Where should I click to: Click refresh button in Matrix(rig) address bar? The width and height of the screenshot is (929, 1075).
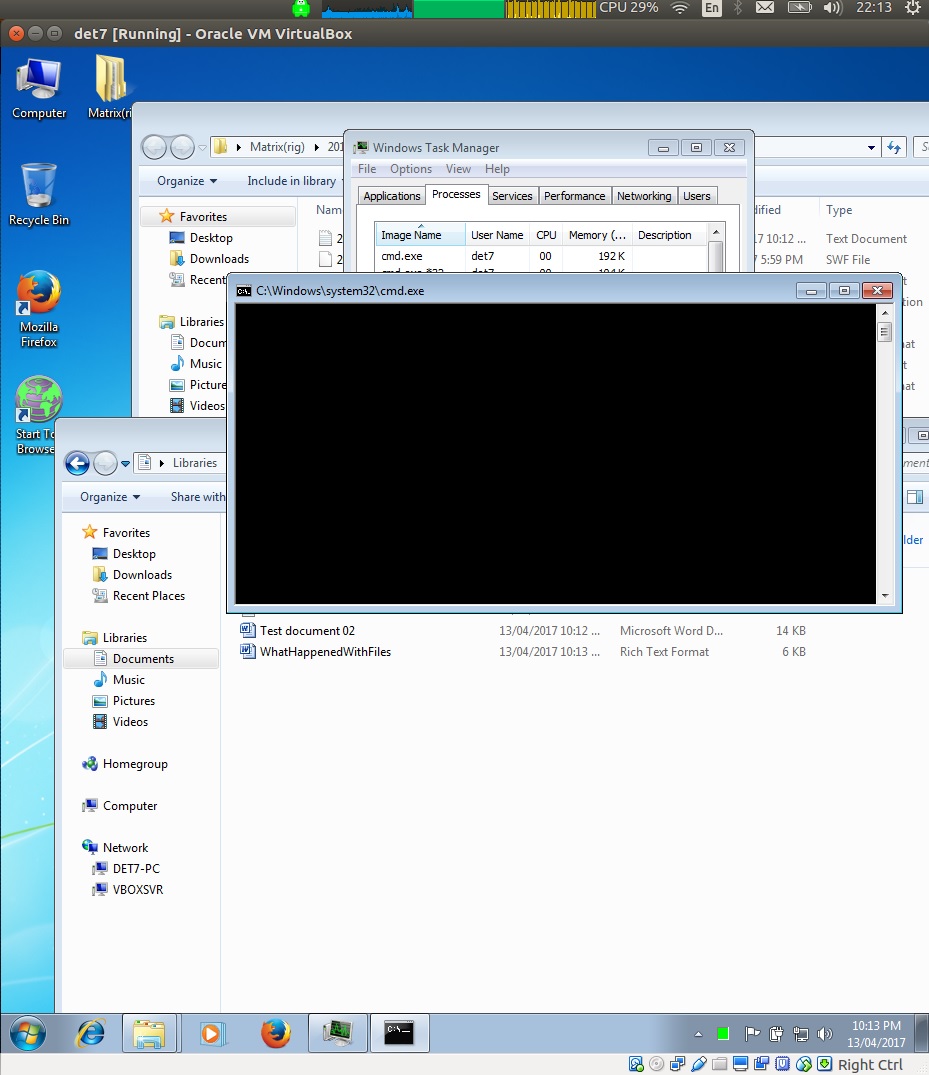tap(894, 147)
